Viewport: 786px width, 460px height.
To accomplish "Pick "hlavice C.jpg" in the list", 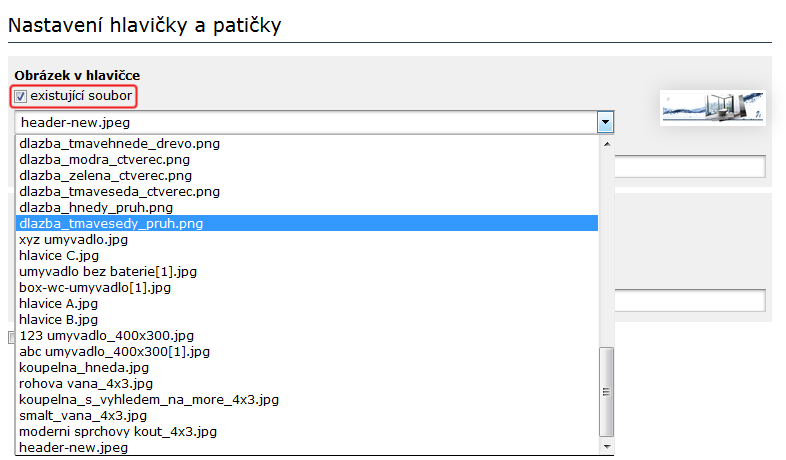I will 58,255.
